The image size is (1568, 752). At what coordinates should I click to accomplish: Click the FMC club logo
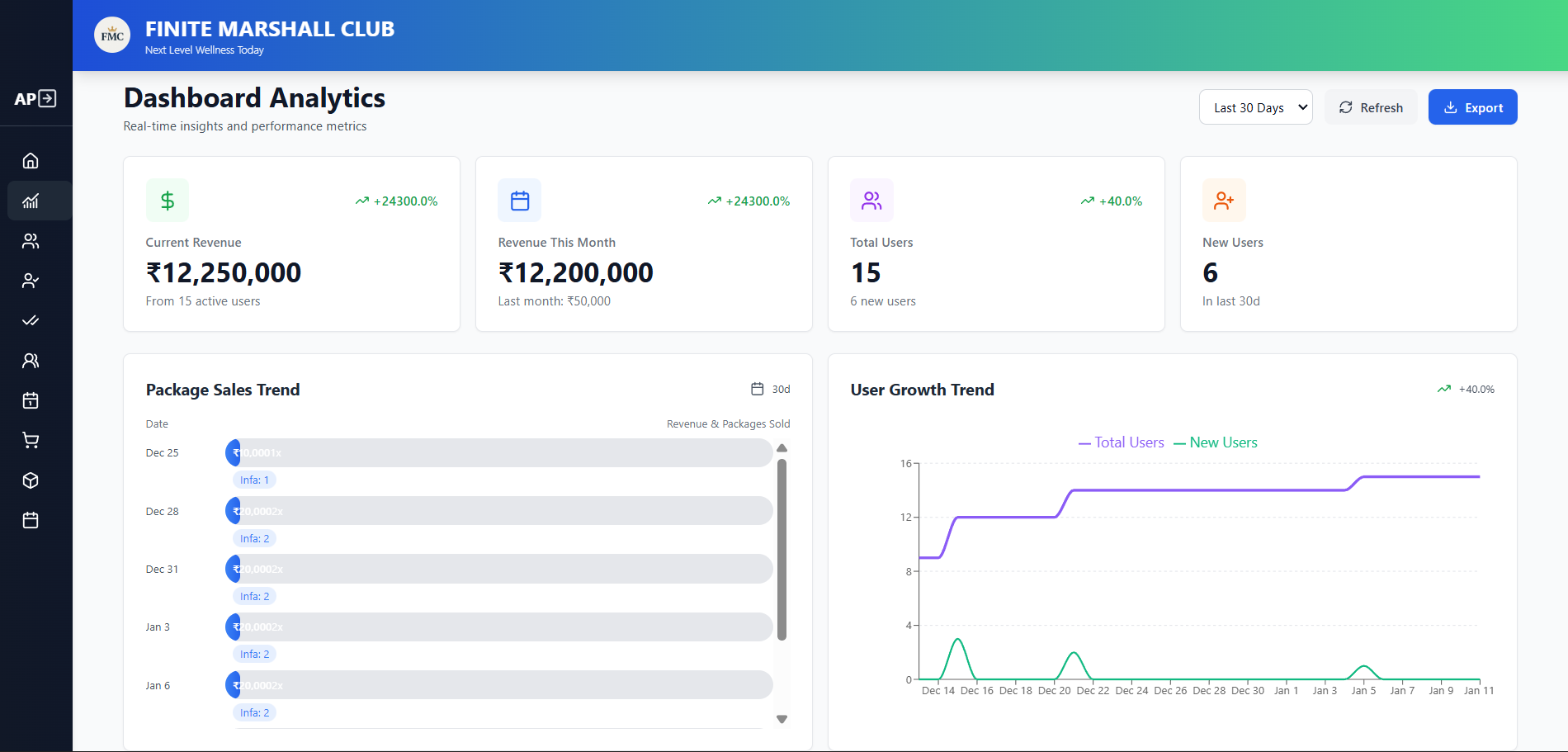click(112, 35)
